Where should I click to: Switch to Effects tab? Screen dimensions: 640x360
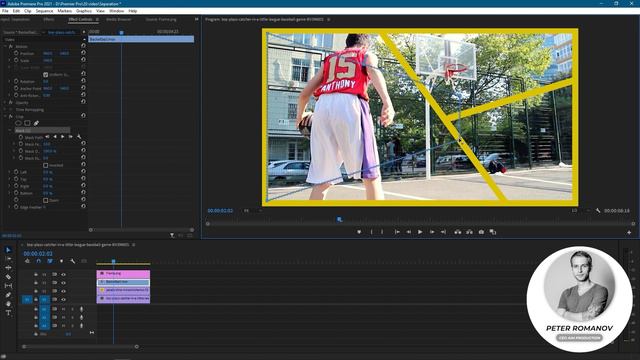pyautogui.click(x=49, y=19)
